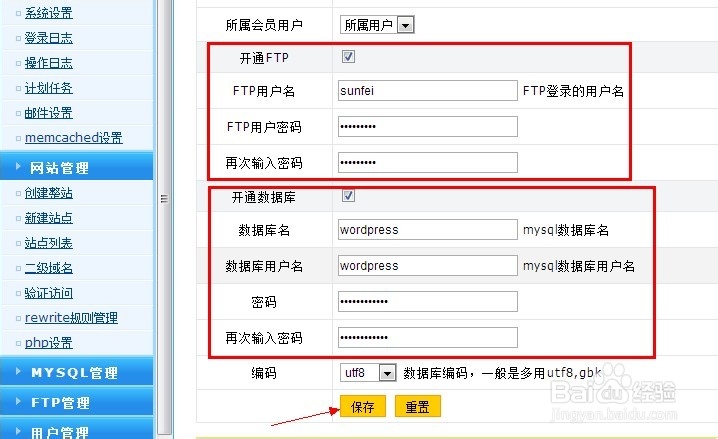This screenshot has height=439, width=718.
Task: Click the mysql数据库名 hint text
Action: [x=566, y=230]
